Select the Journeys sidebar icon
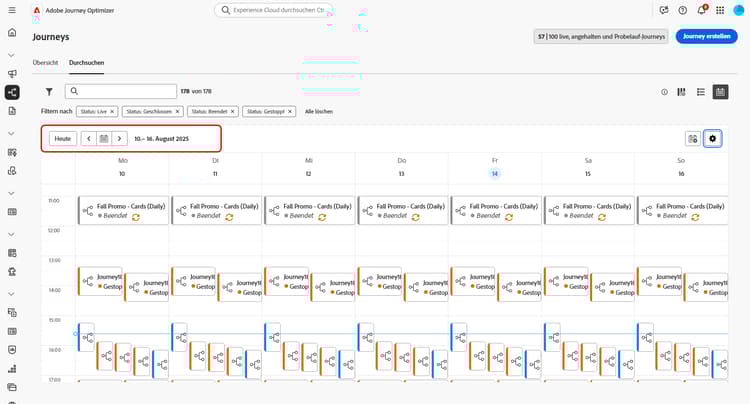 (x=12, y=92)
